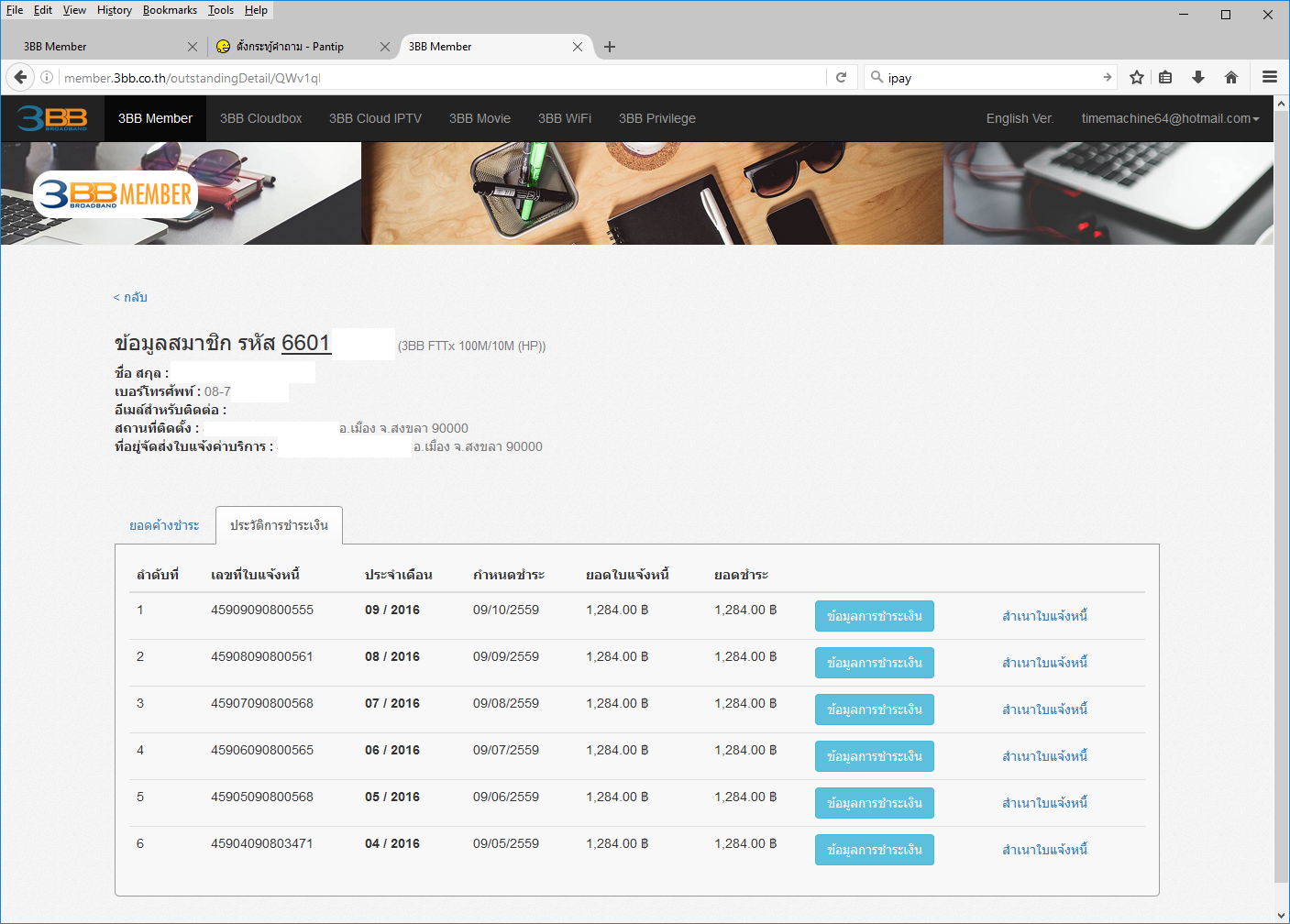Click ข้อมูลการชำระเงิน button for 09 / 2016
The image size is (1290, 924).
(875, 616)
